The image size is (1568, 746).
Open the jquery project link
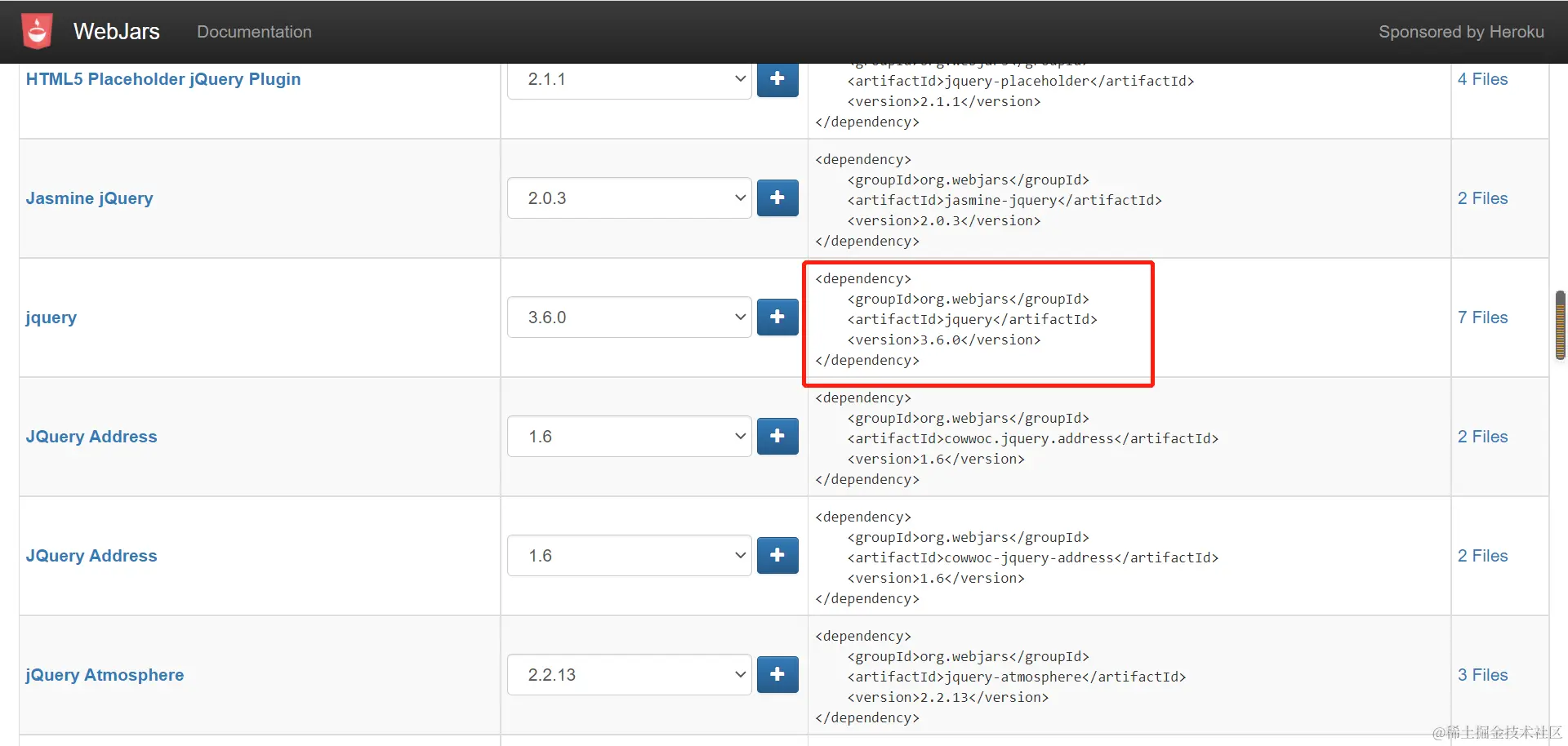(51, 317)
